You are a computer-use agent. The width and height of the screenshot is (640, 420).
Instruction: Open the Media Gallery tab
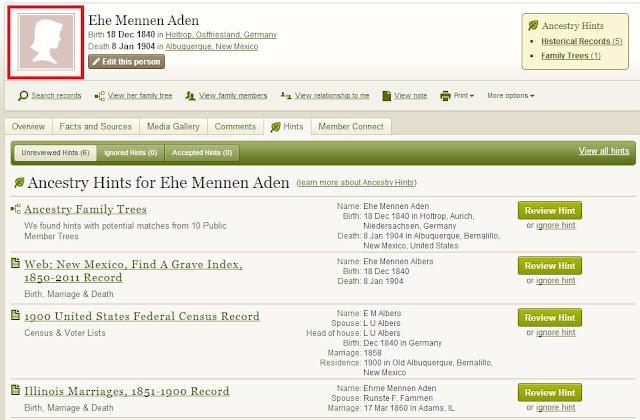pos(173,127)
